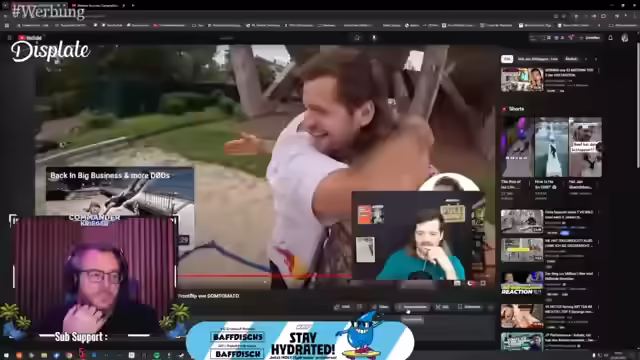
Task: Open the options menu of the first recommended video
Action: (598, 71)
